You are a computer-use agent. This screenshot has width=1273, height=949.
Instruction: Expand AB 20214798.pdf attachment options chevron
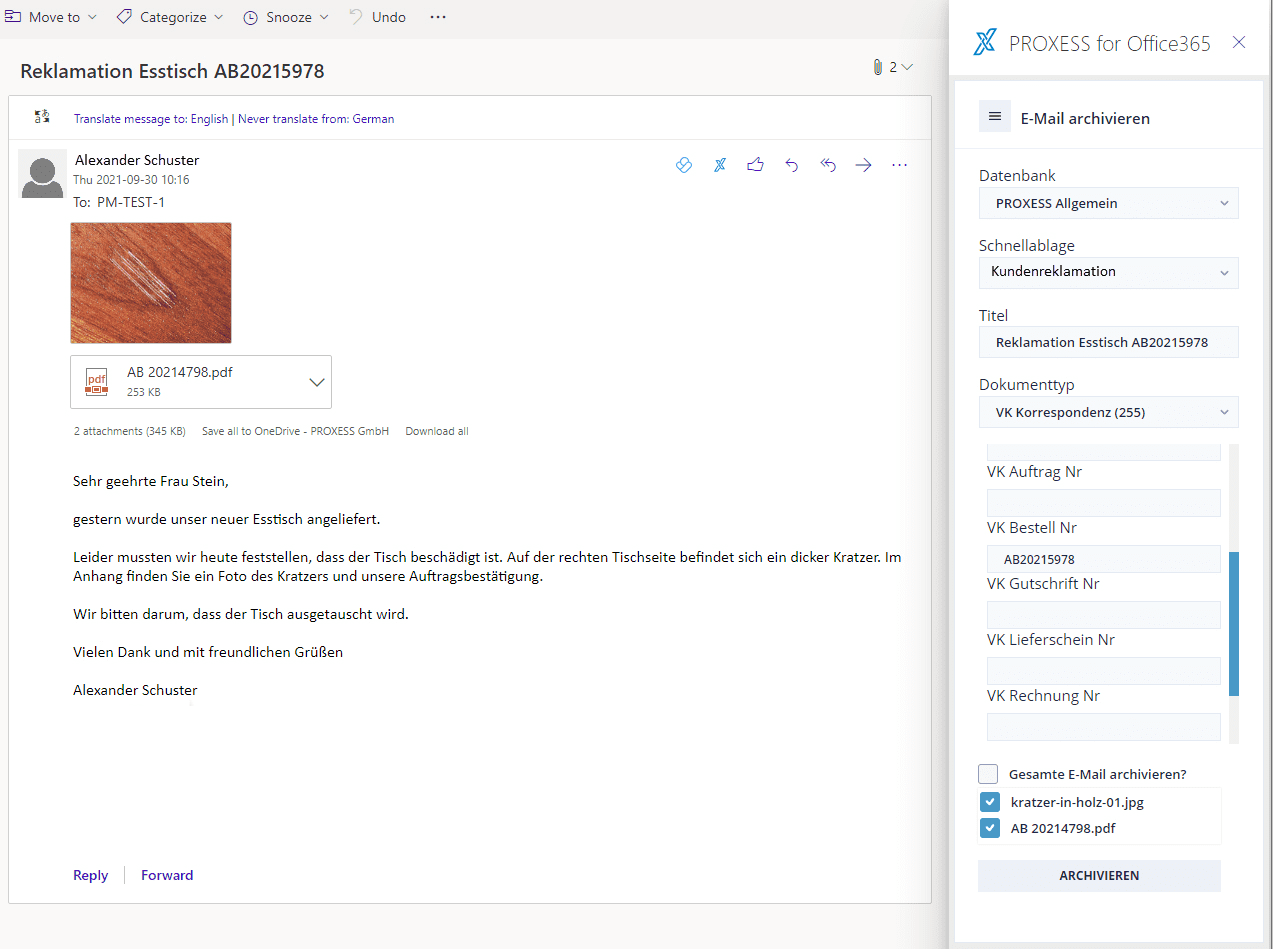317,382
